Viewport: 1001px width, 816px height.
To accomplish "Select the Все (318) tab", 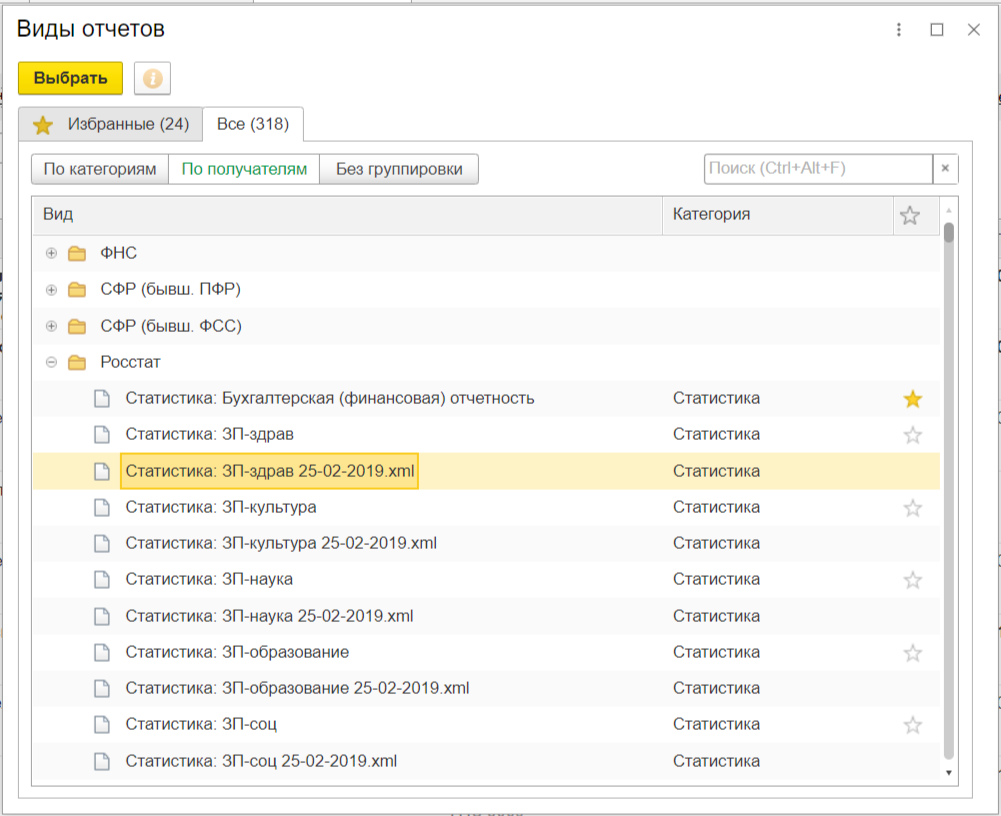I will [253, 125].
